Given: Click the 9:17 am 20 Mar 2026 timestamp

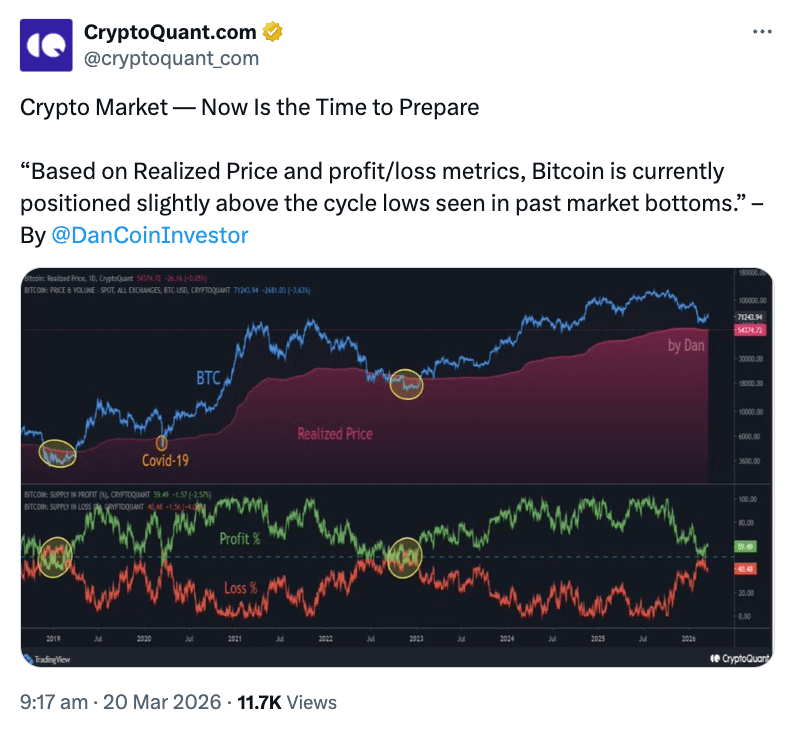Looking at the screenshot, I should (121, 703).
